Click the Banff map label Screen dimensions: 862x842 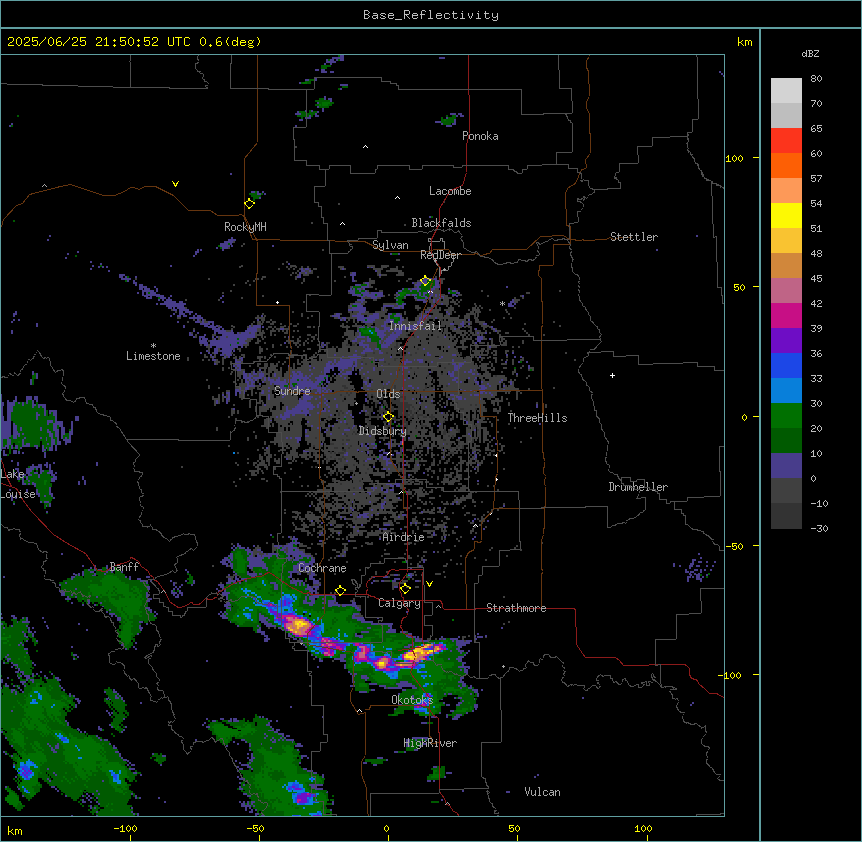pyautogui.click(x=124, y=567)
